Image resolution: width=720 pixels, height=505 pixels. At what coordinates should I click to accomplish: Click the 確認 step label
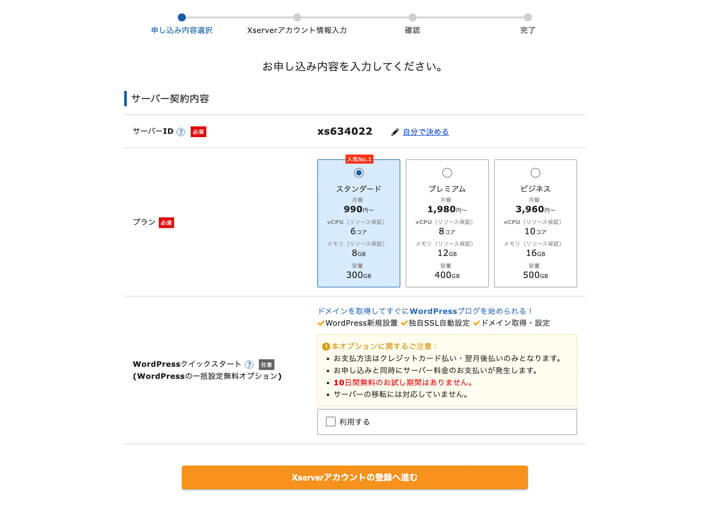pyautogui.click(x=412, y=30)
